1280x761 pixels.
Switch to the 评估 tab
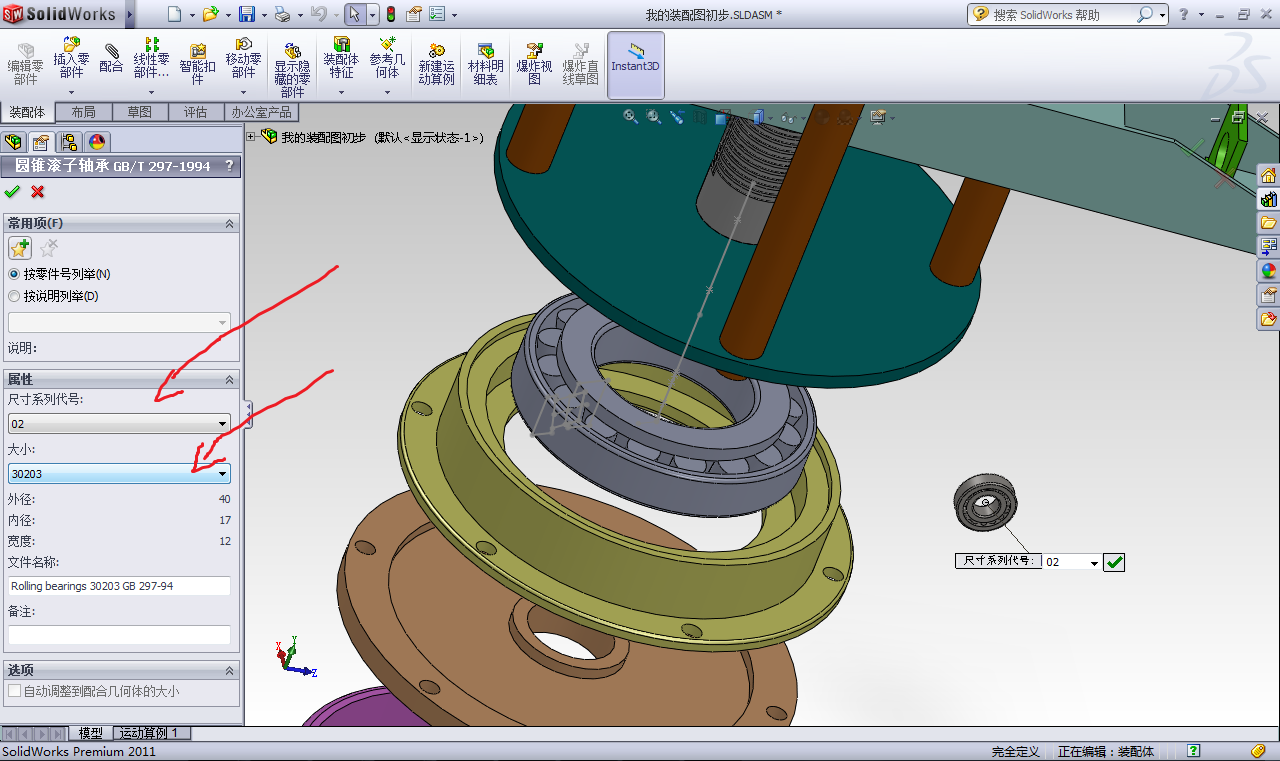tap(195, 112)
